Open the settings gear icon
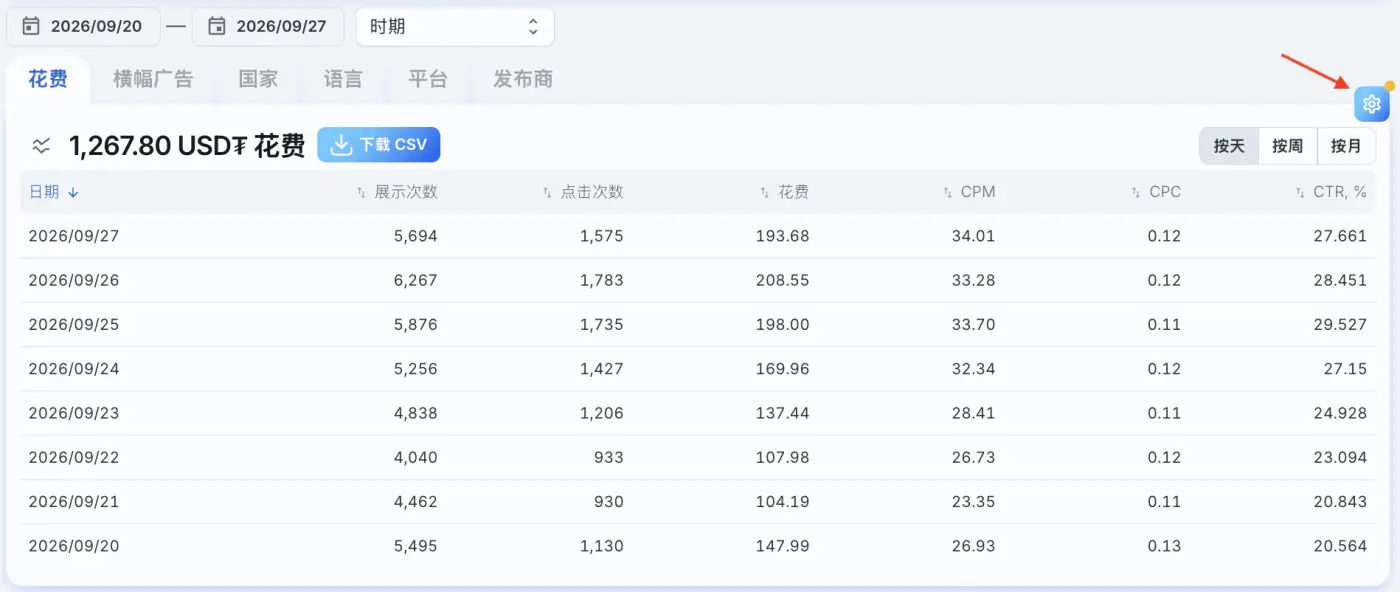 (x=1372, y=104)
